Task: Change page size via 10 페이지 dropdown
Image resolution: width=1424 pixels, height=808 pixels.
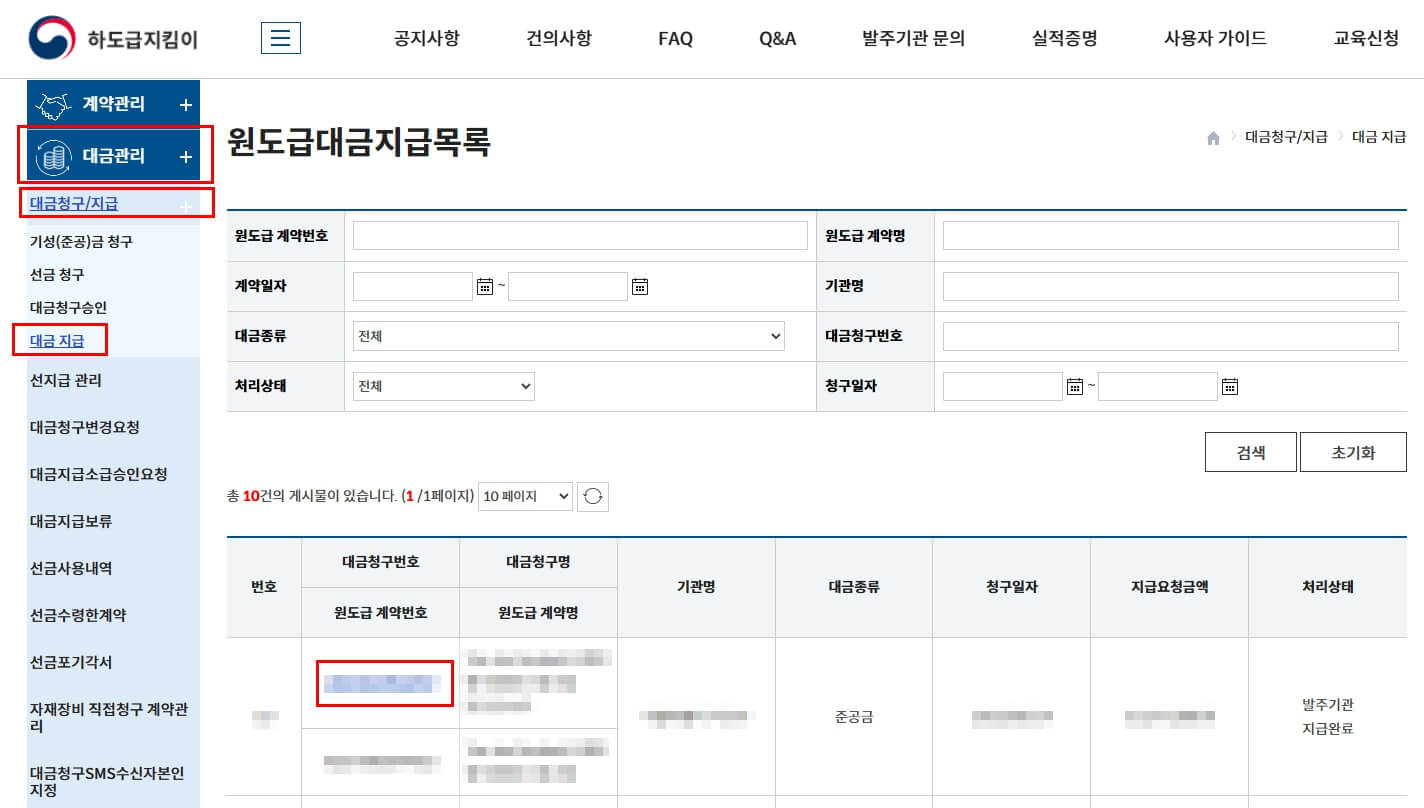Action: coord(525,496)
